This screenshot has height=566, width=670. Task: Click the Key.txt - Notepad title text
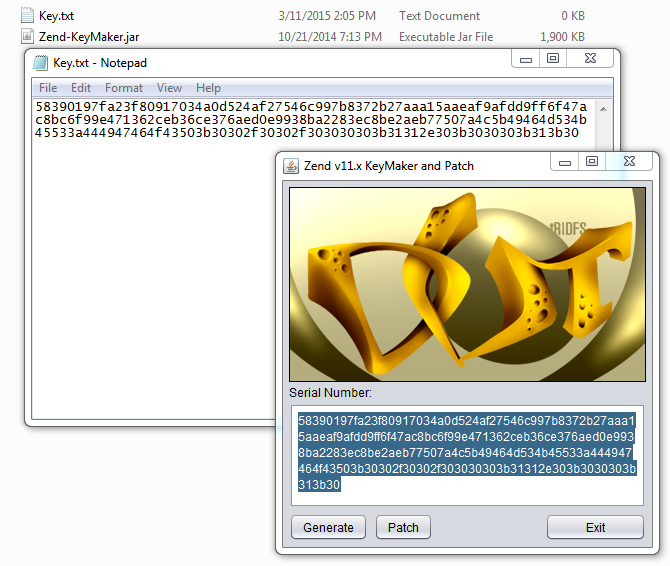point(100,63)
